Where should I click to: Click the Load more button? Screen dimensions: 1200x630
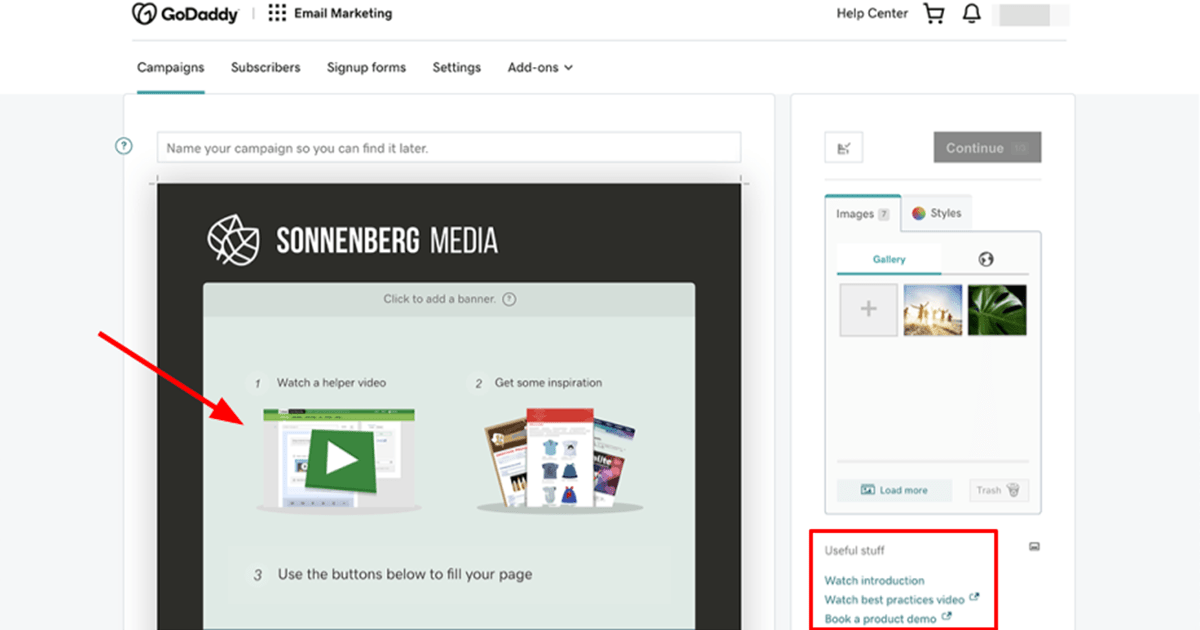pos(894,490)
